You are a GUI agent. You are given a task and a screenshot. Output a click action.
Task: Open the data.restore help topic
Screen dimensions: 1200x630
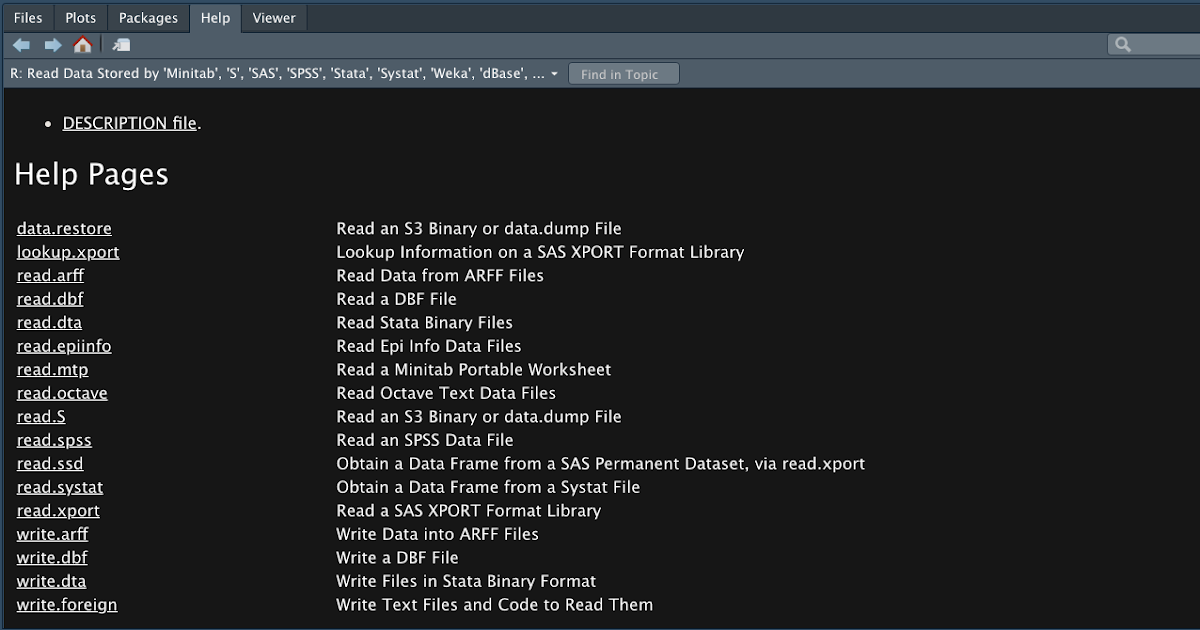click(64, 228)
